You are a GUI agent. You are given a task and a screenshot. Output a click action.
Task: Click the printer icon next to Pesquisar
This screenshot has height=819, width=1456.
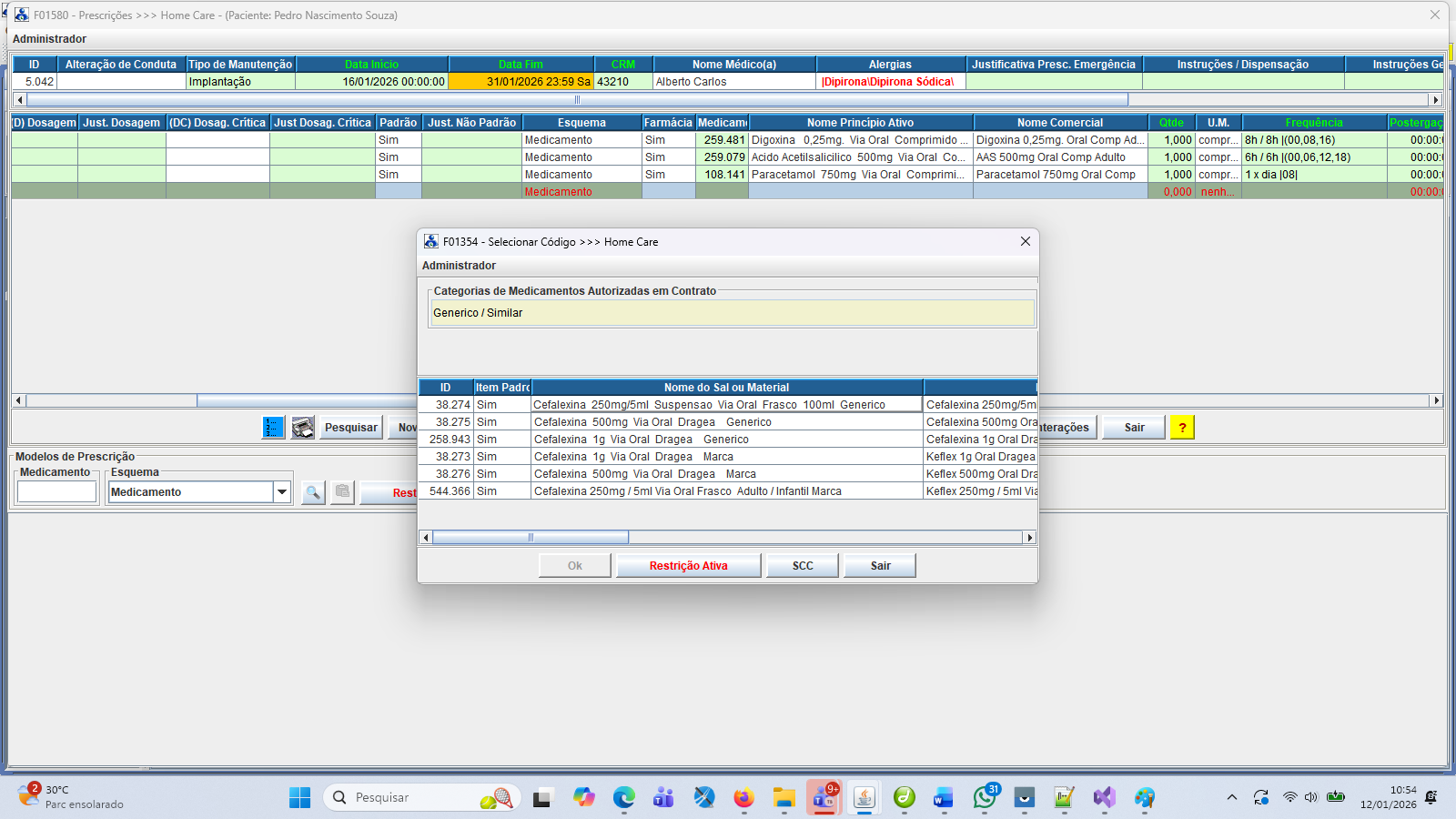click(303, 428)
